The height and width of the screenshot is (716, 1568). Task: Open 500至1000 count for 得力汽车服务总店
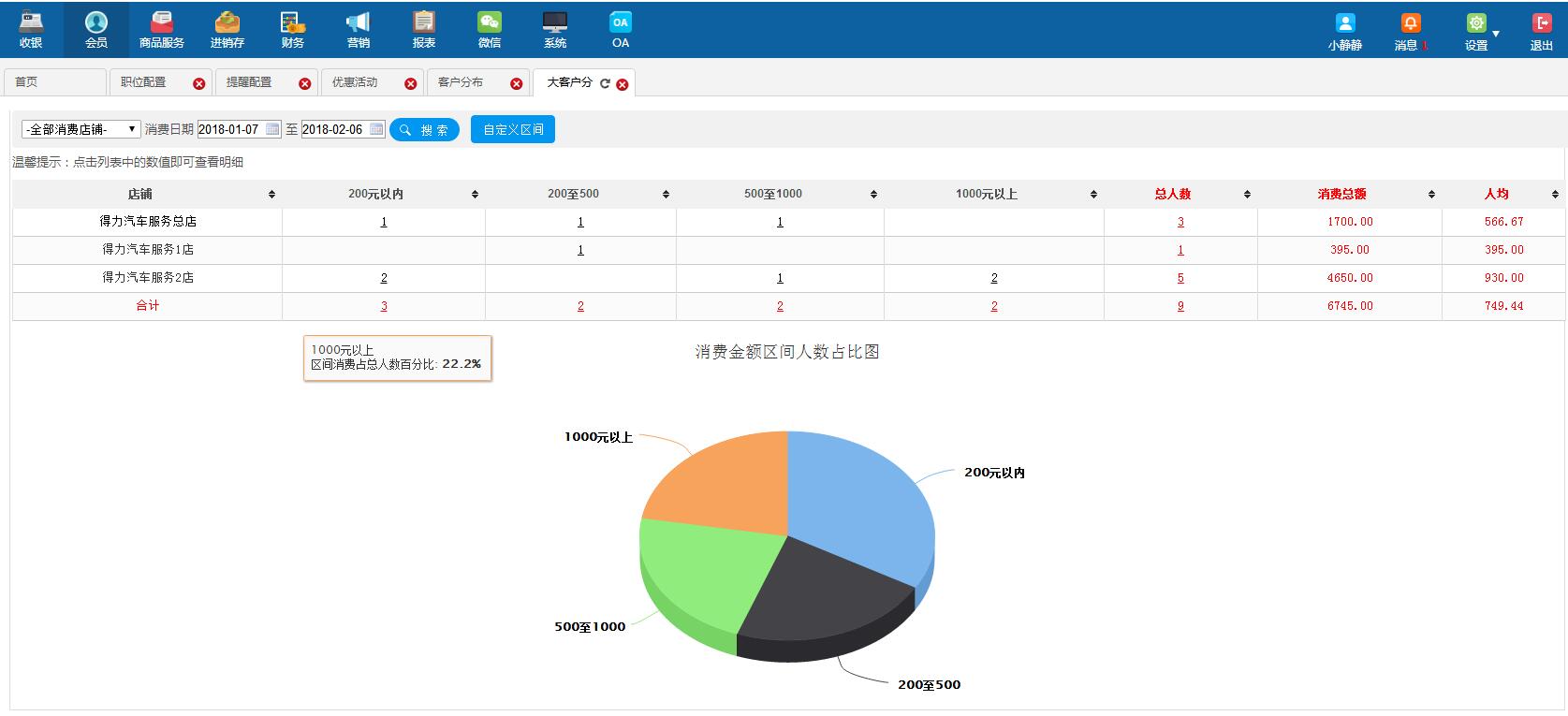780,222
